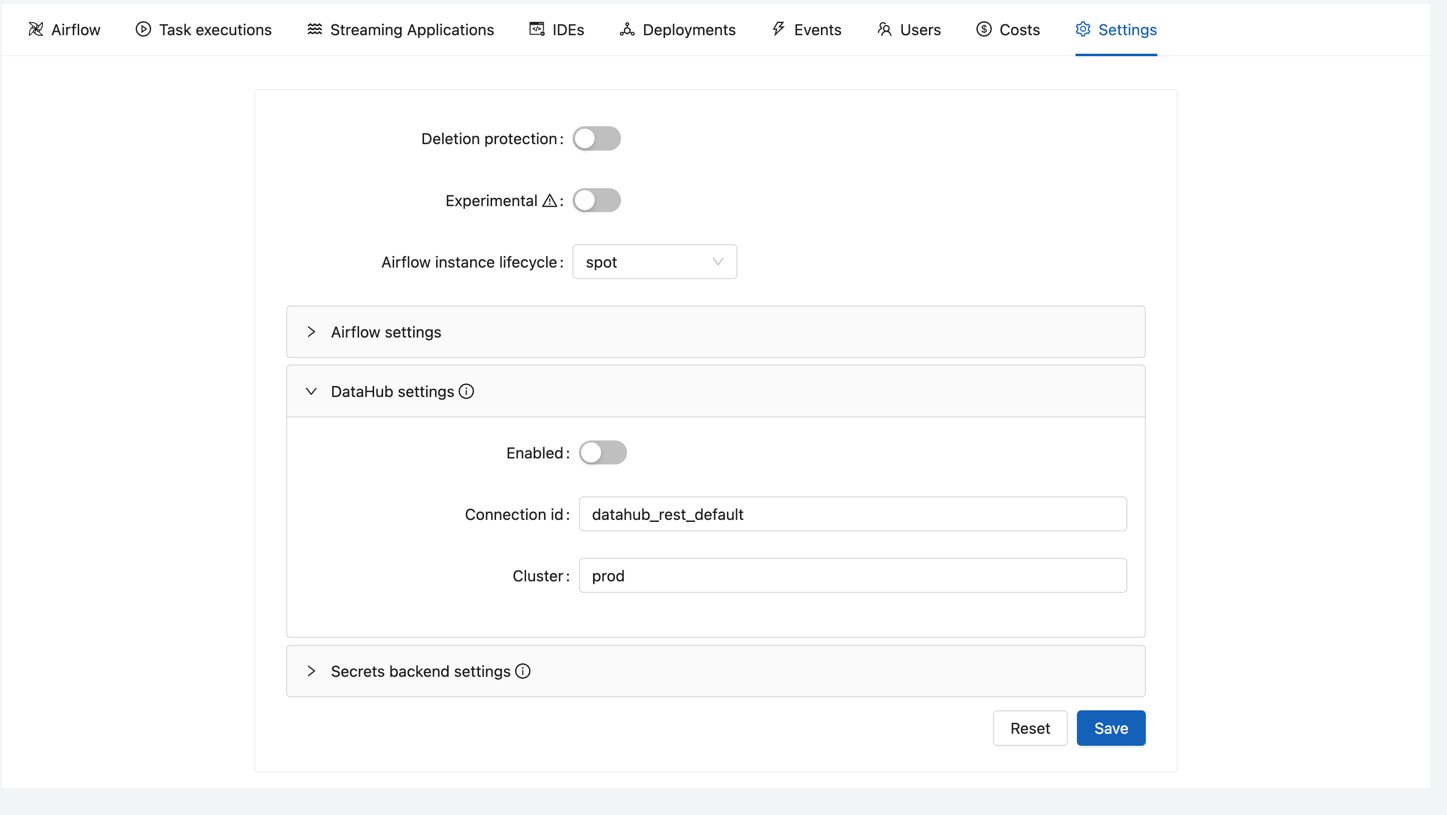Click the Users icon in the navigation
The image size is (1447, 815).
click(x=884, y=29)
